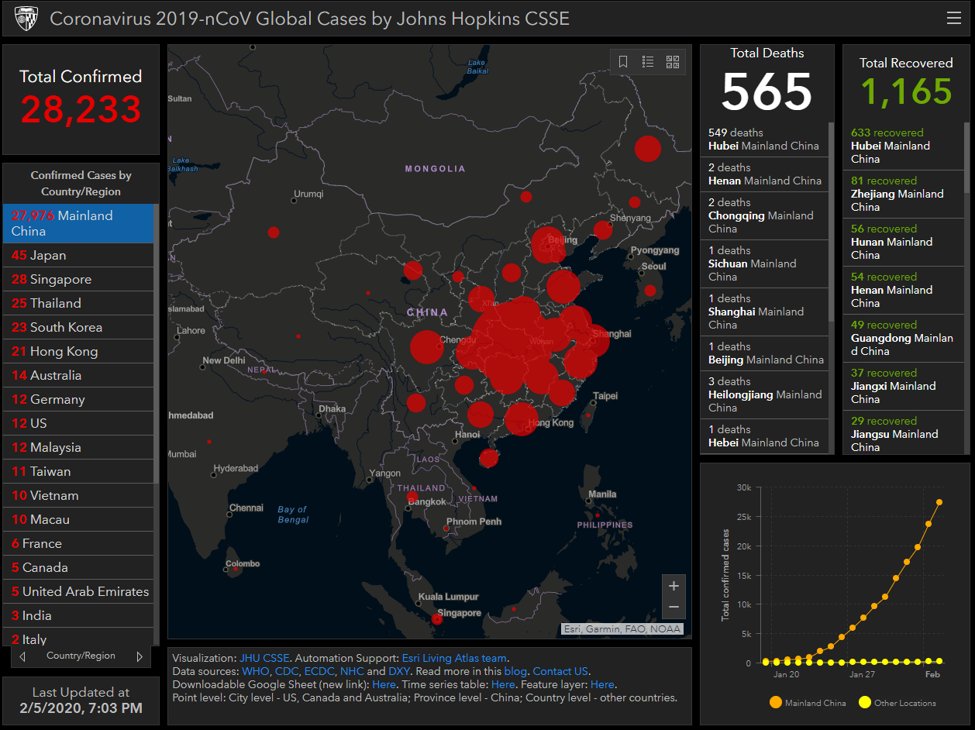Select 81 recovered Zhejiang entry

click(903, 193)
